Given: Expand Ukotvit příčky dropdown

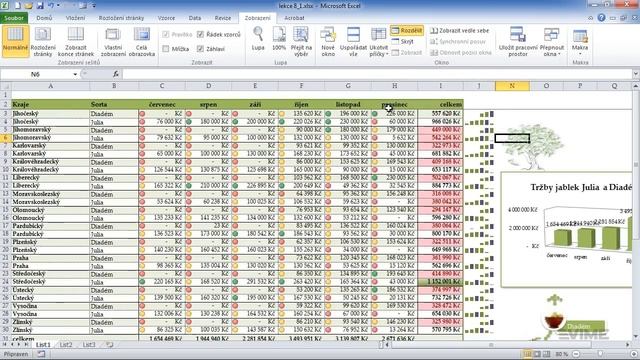Looking at the screenshot, I should click(x=378, y=42).
